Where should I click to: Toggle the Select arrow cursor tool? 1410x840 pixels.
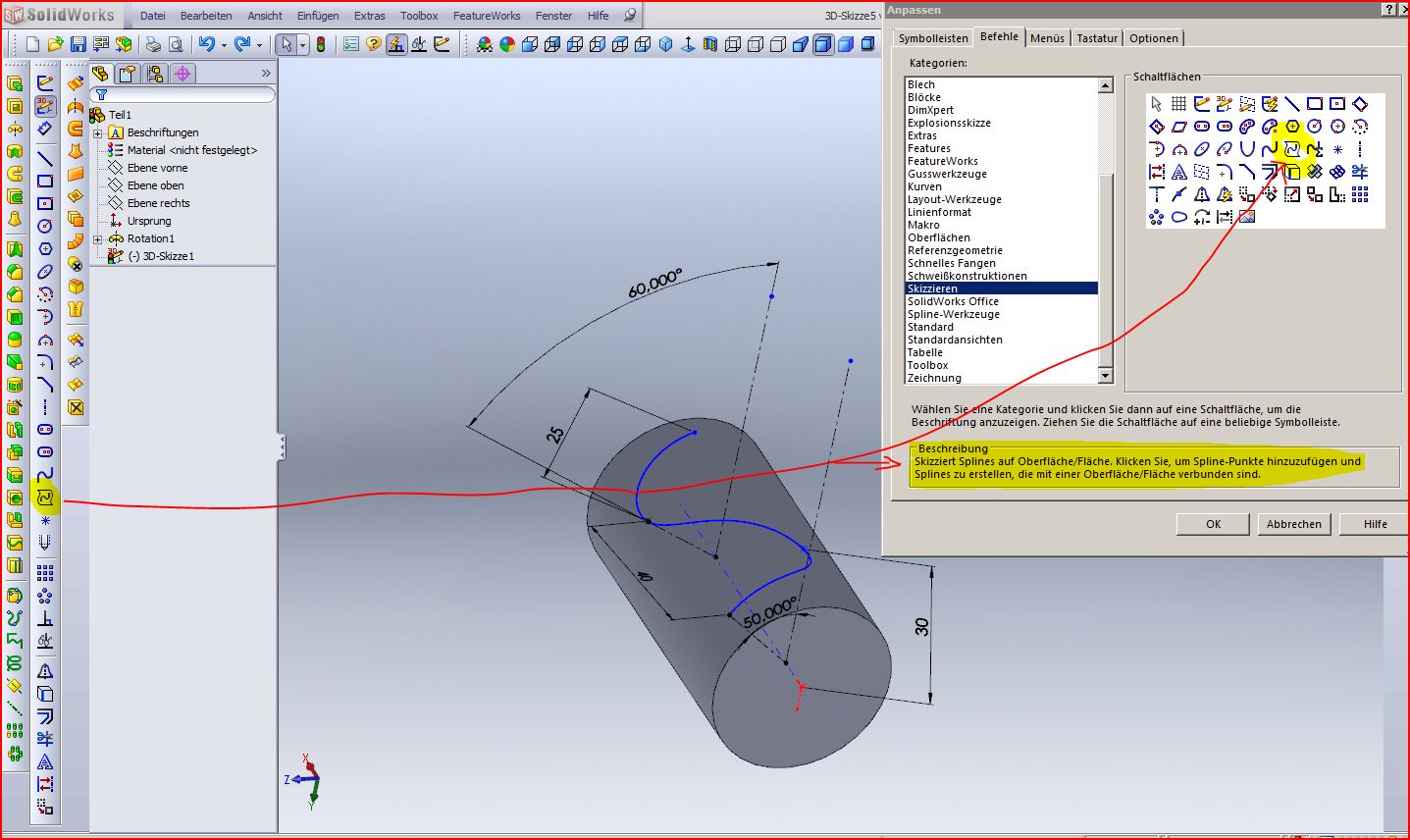pyautogui.click(x=286, y=44)
